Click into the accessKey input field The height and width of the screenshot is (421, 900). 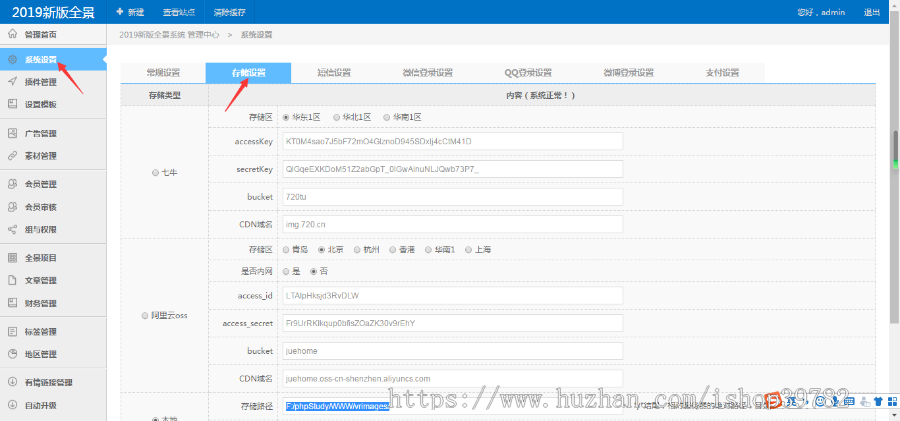point(451,141)
